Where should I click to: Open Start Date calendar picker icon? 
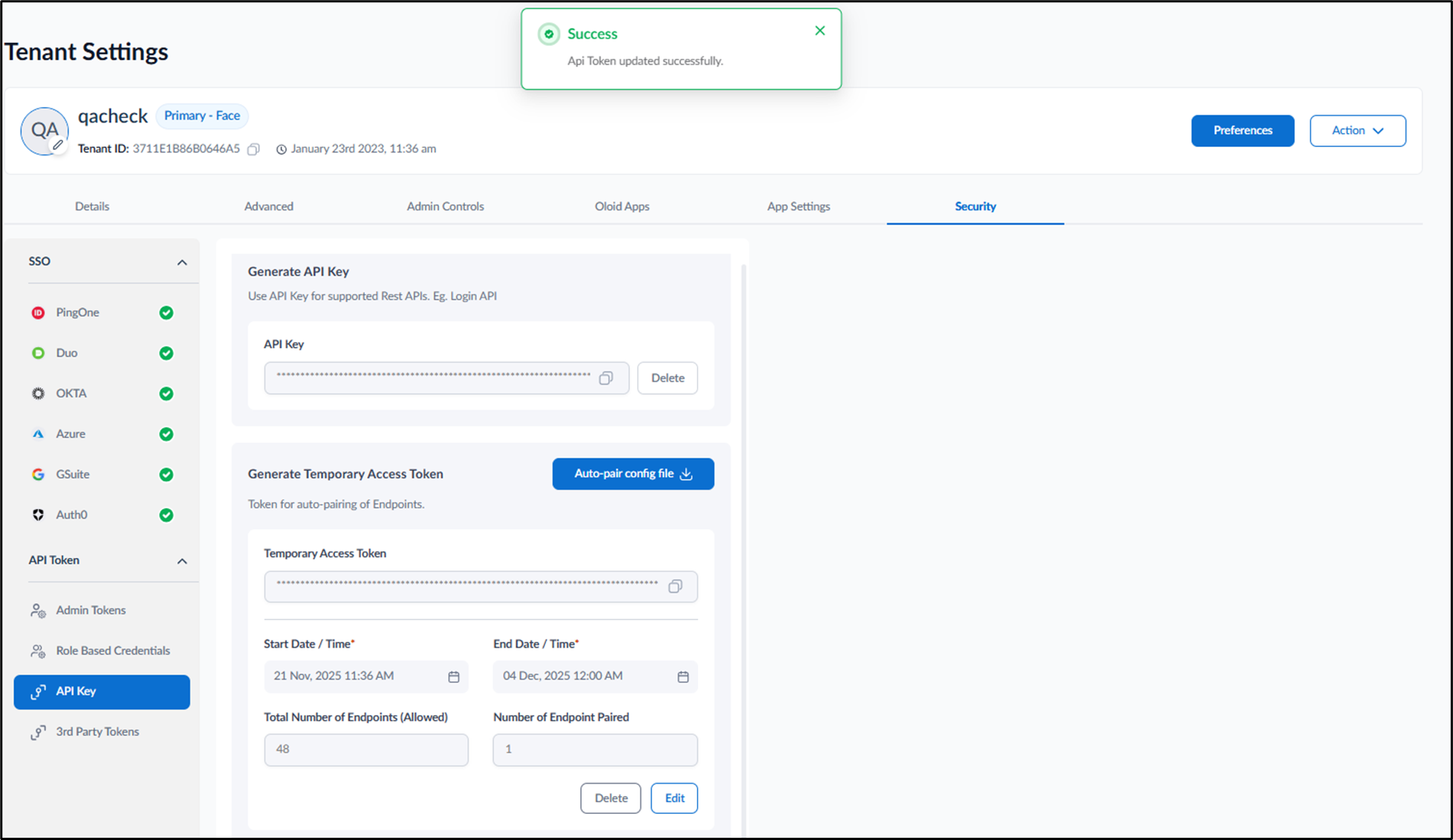pyautogui.click(x=454, y=677)
